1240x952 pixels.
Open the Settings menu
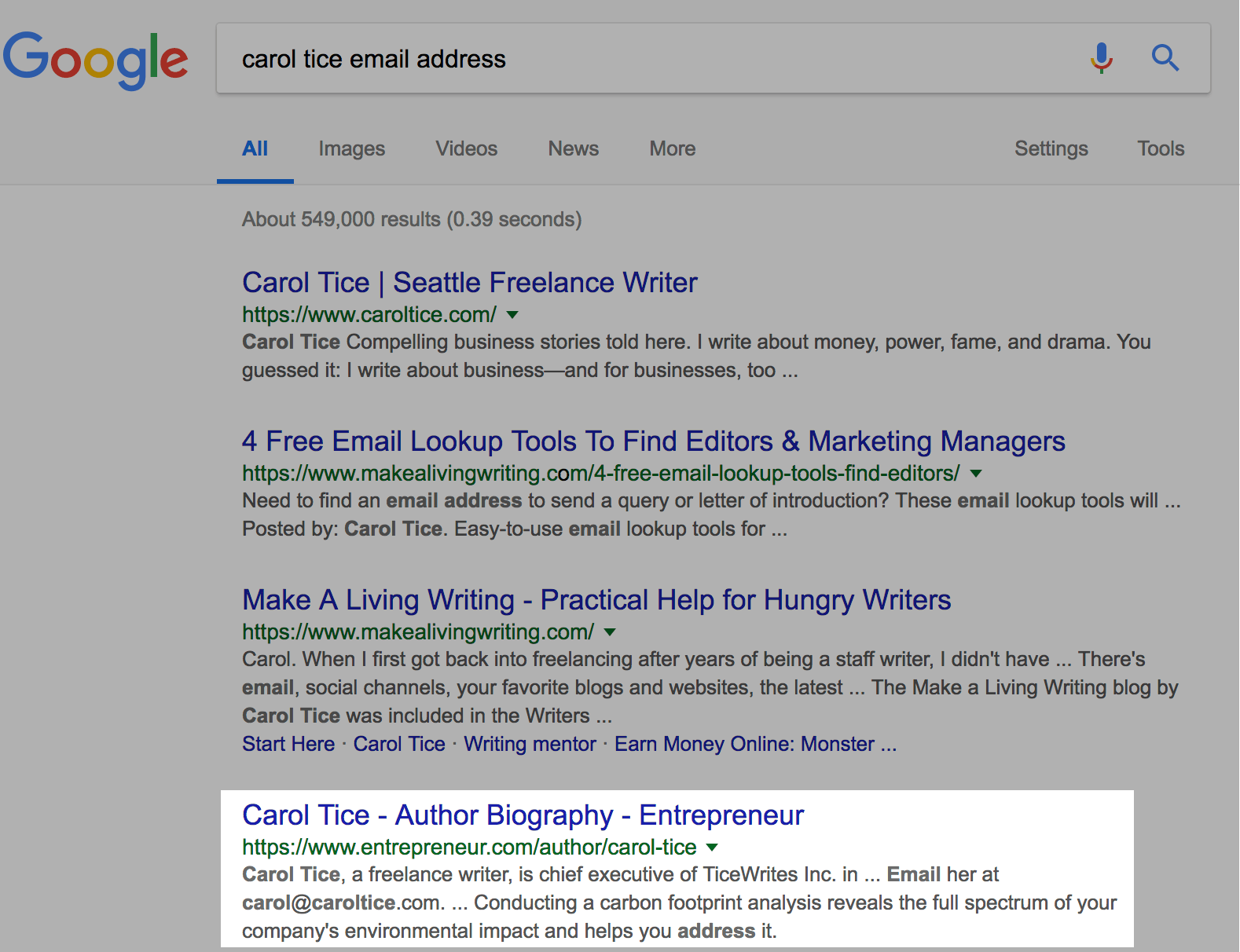click(1051, 148)
